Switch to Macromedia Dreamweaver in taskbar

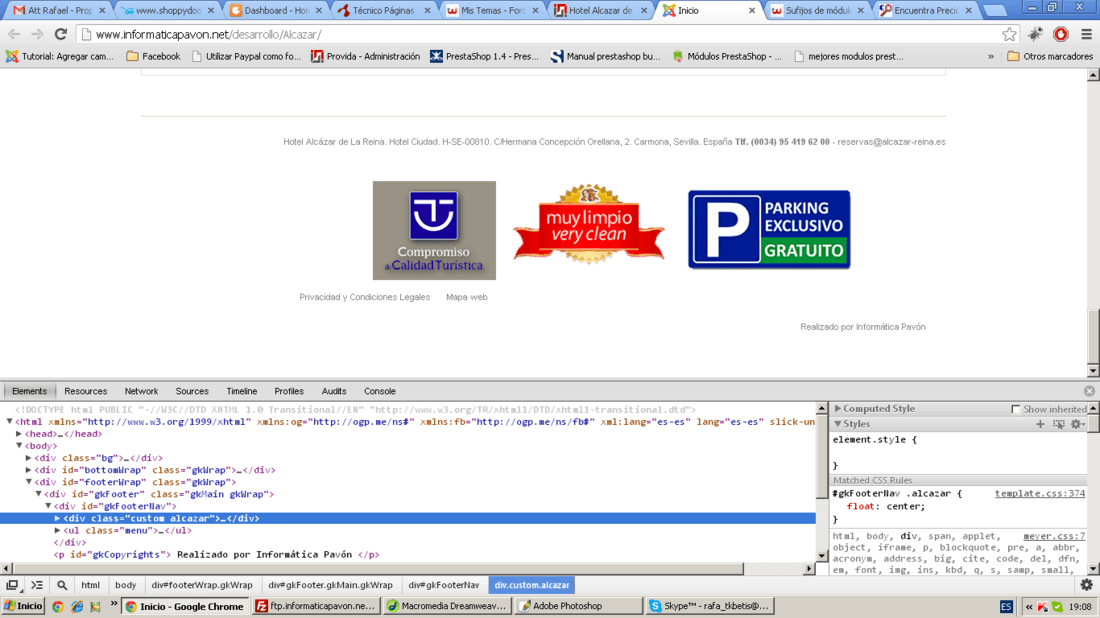coord(446,606)
